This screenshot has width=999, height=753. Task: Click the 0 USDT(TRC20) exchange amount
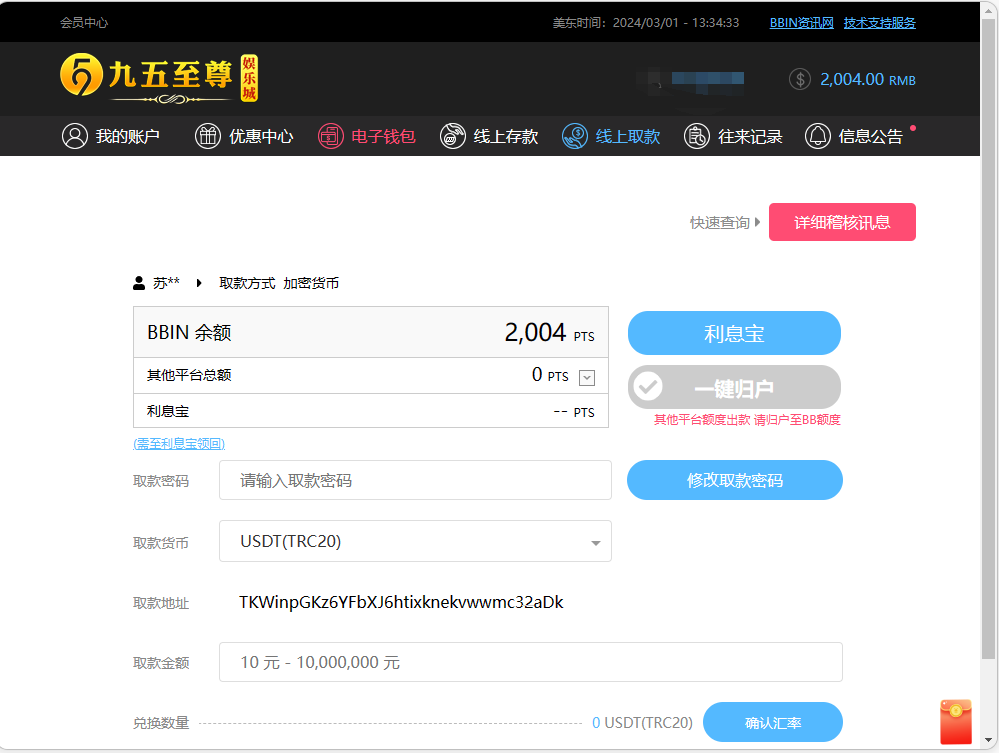642,722
